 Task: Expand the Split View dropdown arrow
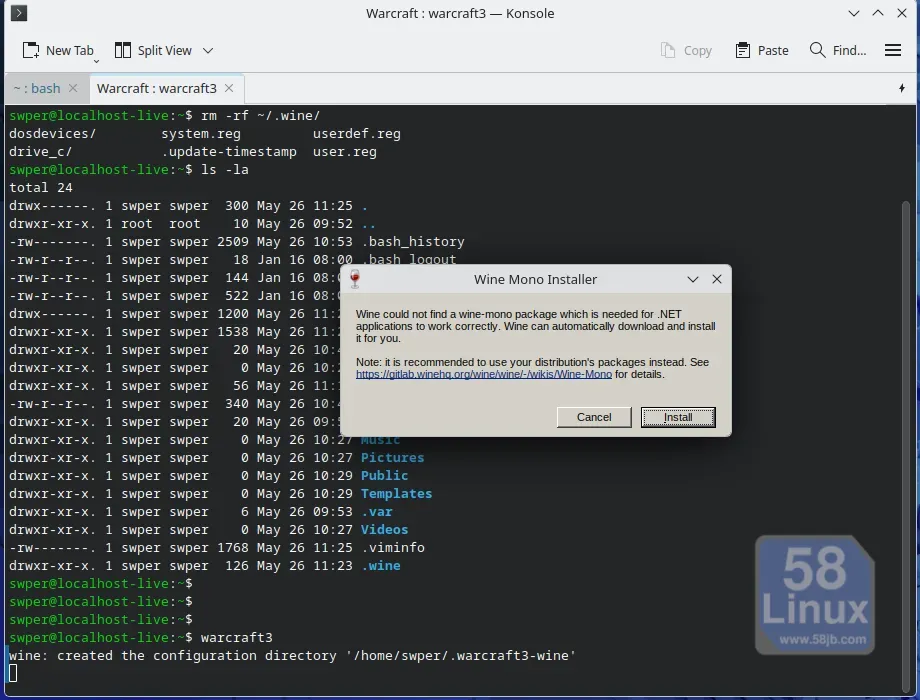(x=208, y=50)
